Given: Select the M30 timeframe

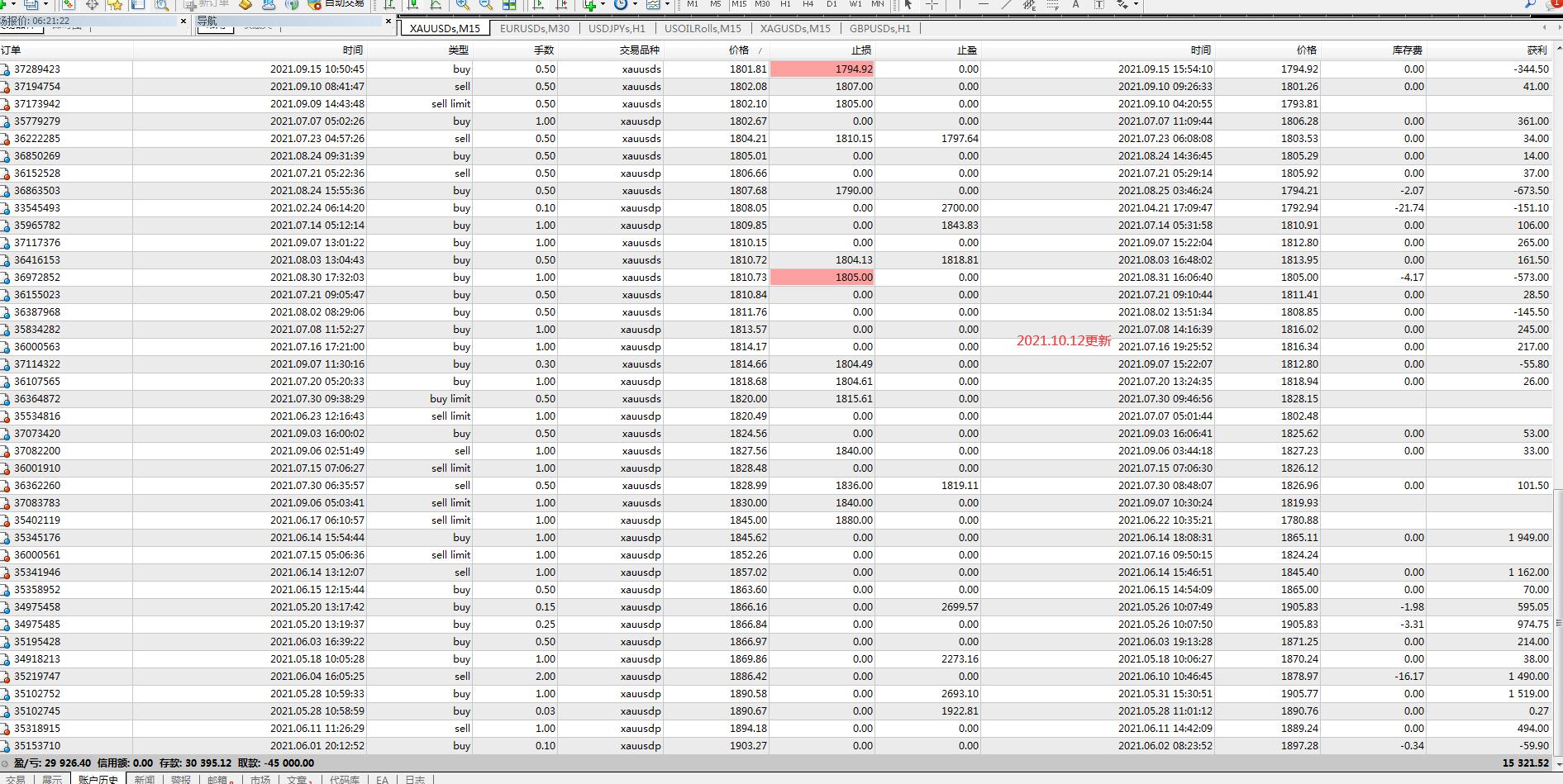Looking at the screenshot, I should 762,4.
